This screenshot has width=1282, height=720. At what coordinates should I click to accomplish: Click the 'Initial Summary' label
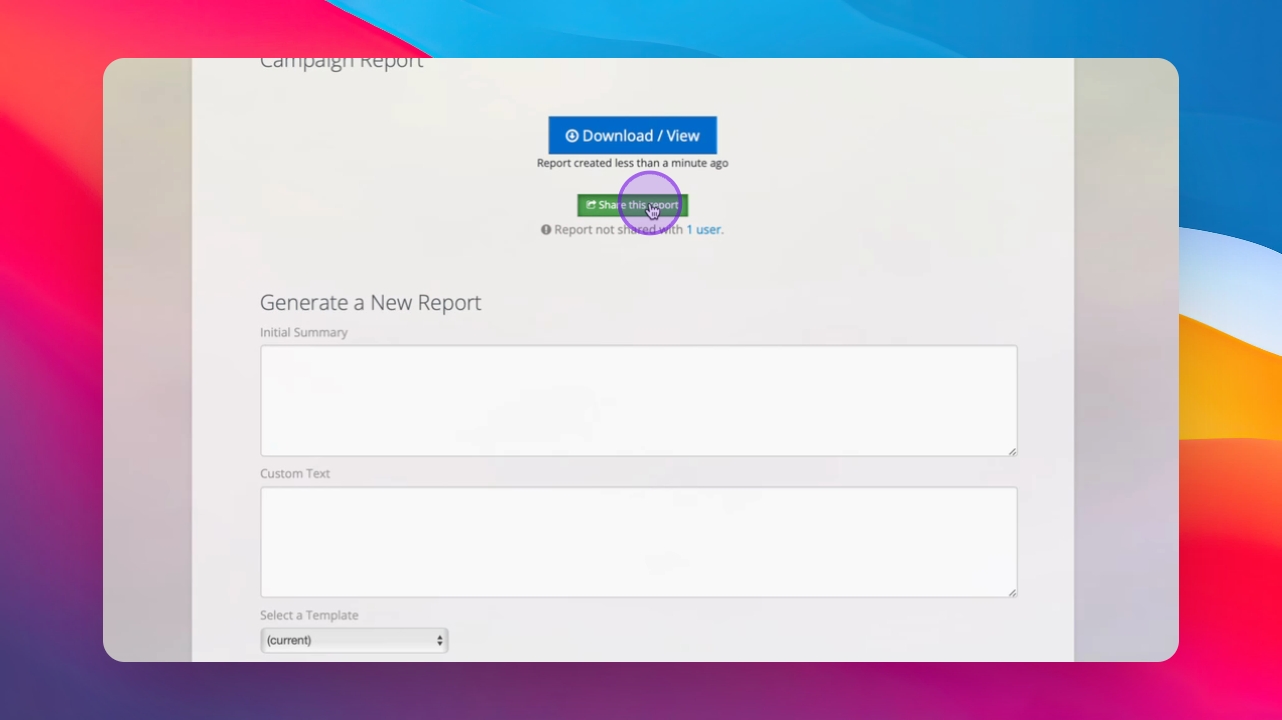point(304,332)
